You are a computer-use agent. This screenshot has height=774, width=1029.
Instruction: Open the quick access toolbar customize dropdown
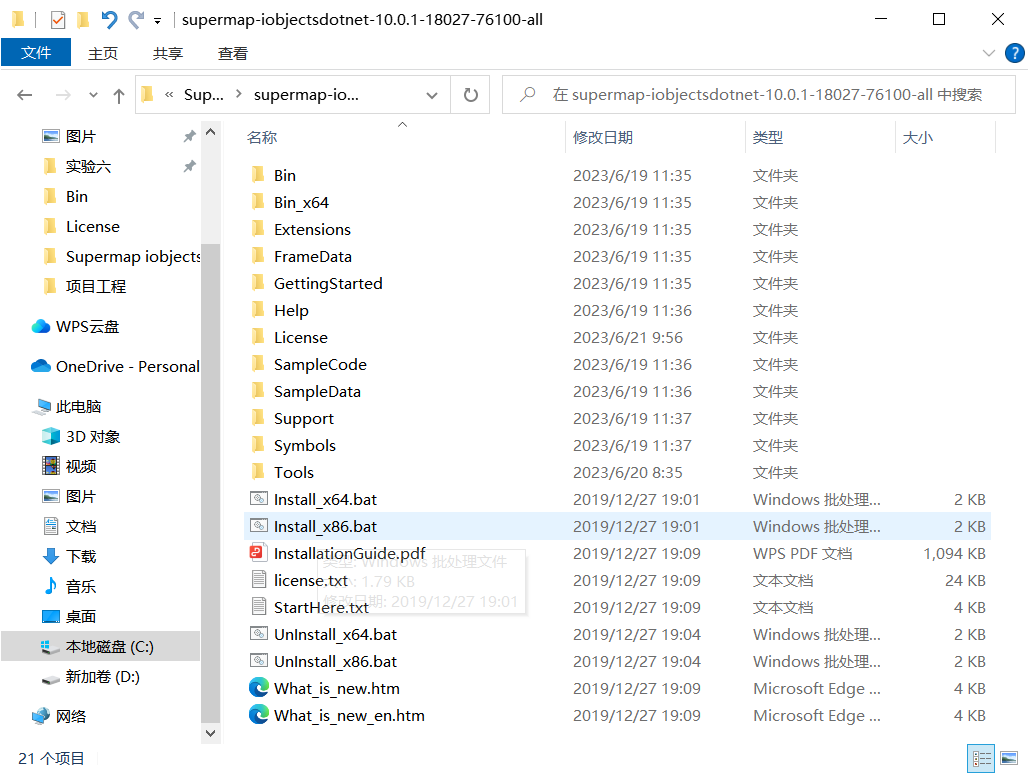click(158, 21)
